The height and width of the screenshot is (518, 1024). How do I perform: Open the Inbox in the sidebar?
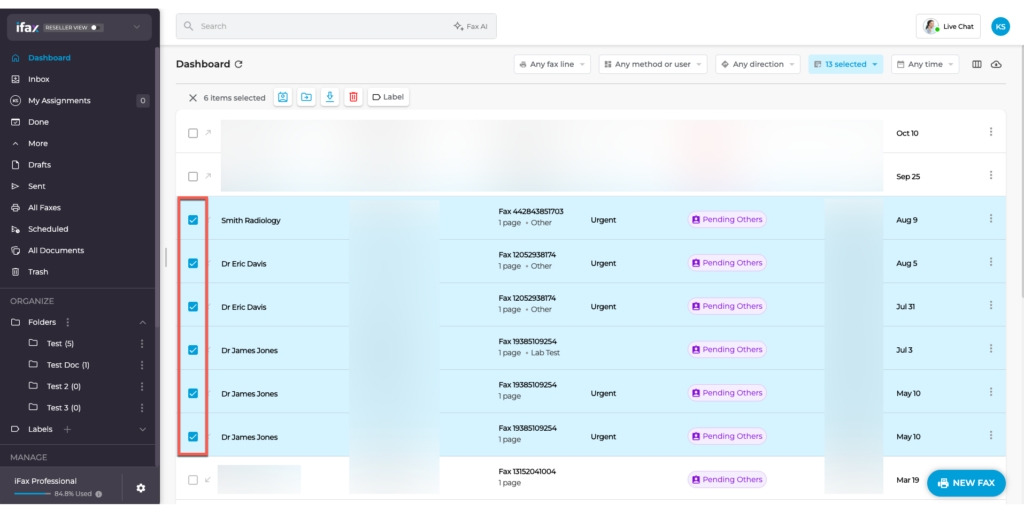pyautogui.click(x=39, y=79)
